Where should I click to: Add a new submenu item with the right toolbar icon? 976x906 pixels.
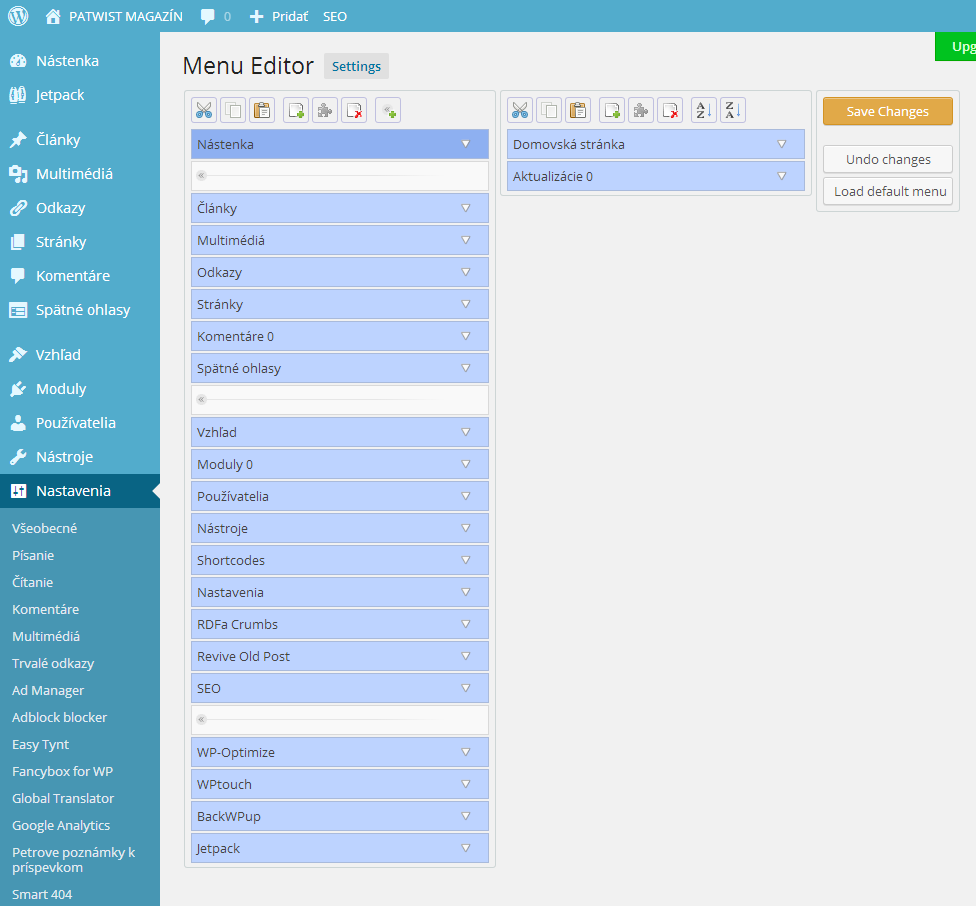click(x=612, y=111)
